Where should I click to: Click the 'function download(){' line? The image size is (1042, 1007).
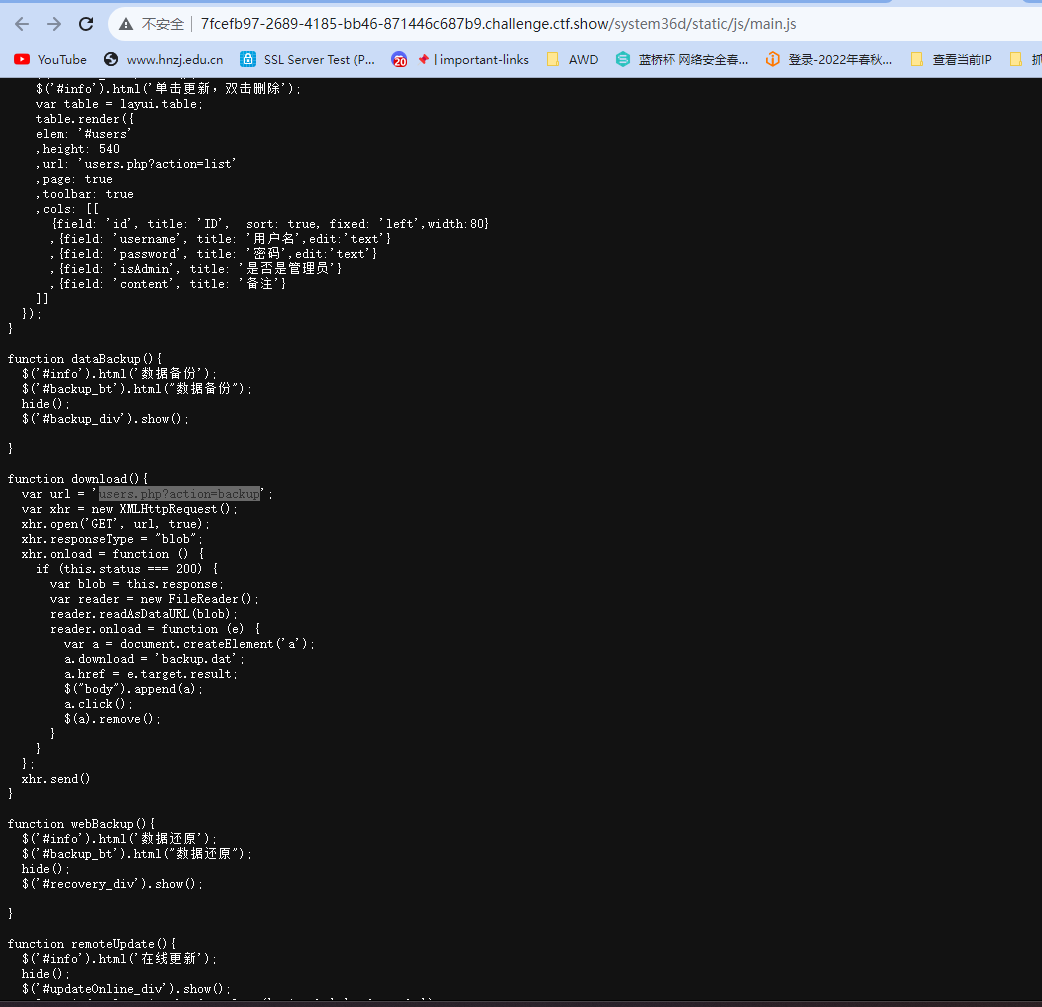coord(78,479)
